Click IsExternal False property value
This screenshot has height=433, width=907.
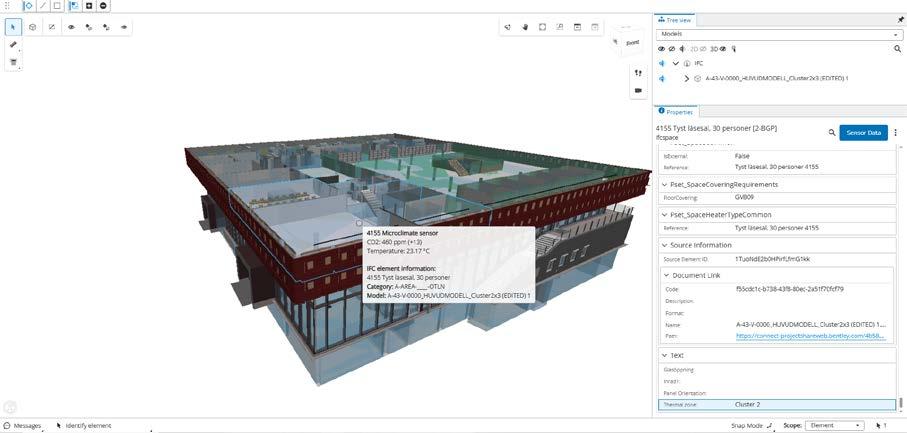coord(742,156)
